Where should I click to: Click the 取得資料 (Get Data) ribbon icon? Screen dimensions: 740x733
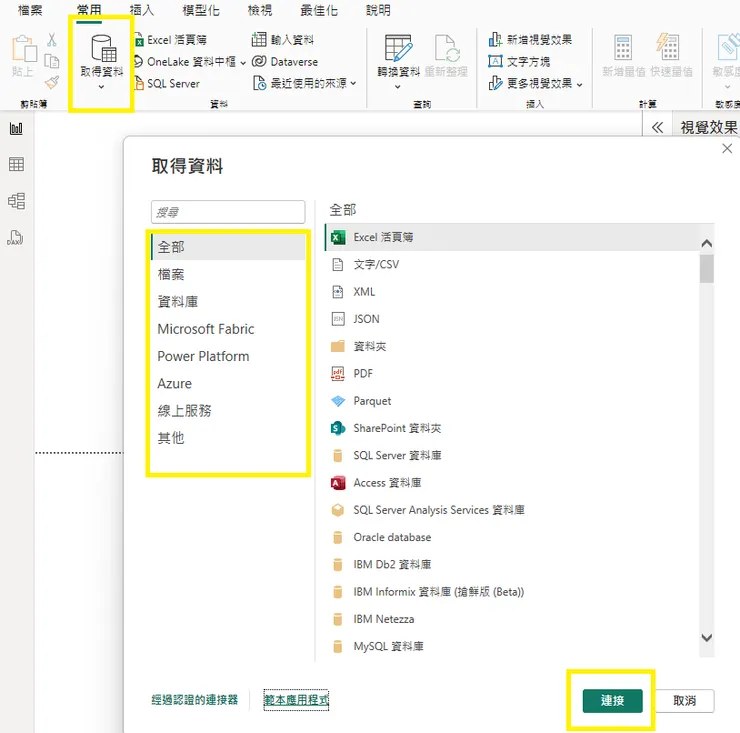tap(103, 48)
